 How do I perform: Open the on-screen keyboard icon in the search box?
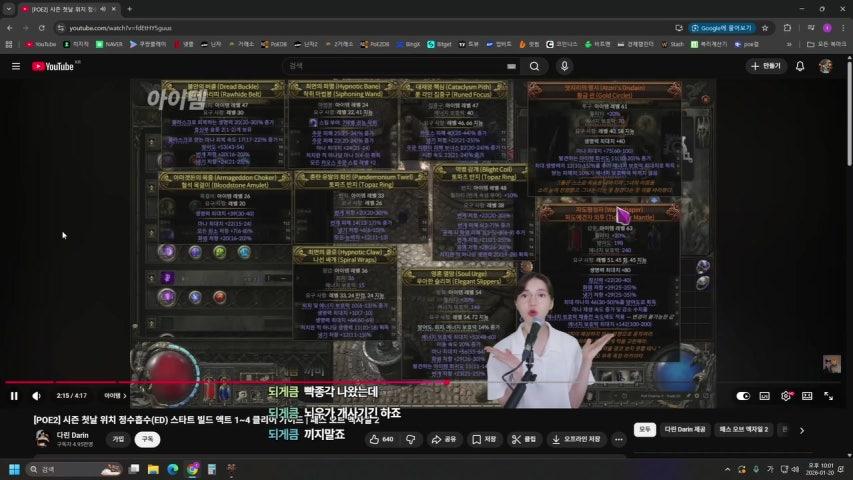[x=511, y=66]
